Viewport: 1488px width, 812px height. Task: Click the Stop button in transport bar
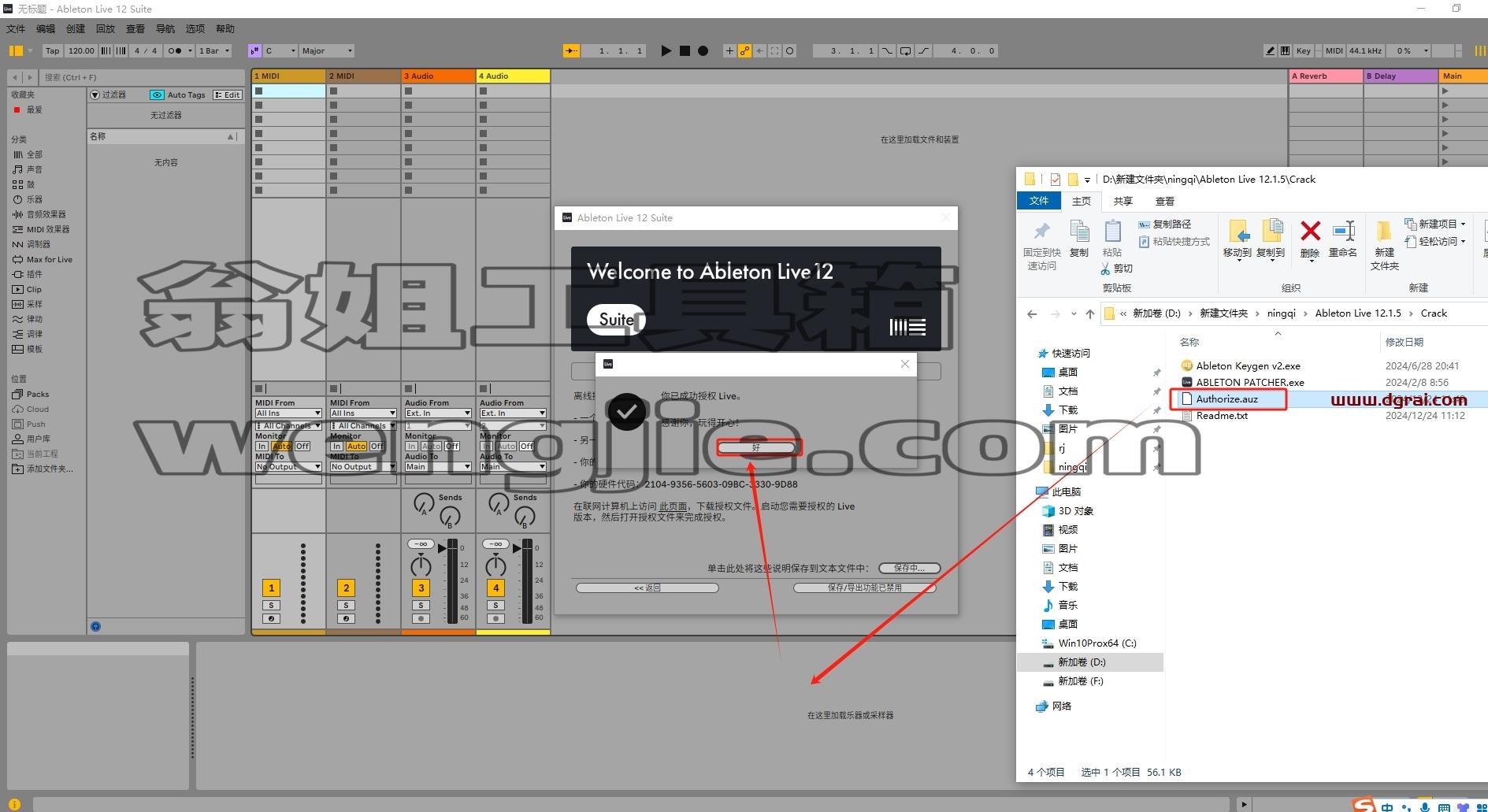pos(685,50)
